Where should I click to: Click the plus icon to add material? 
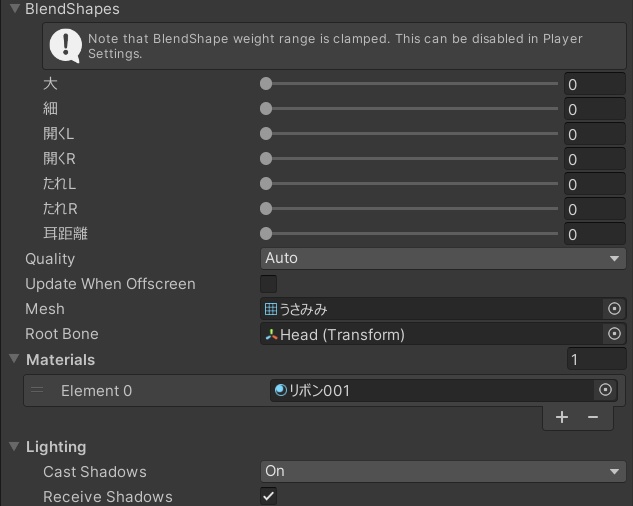tap(562, 417)
